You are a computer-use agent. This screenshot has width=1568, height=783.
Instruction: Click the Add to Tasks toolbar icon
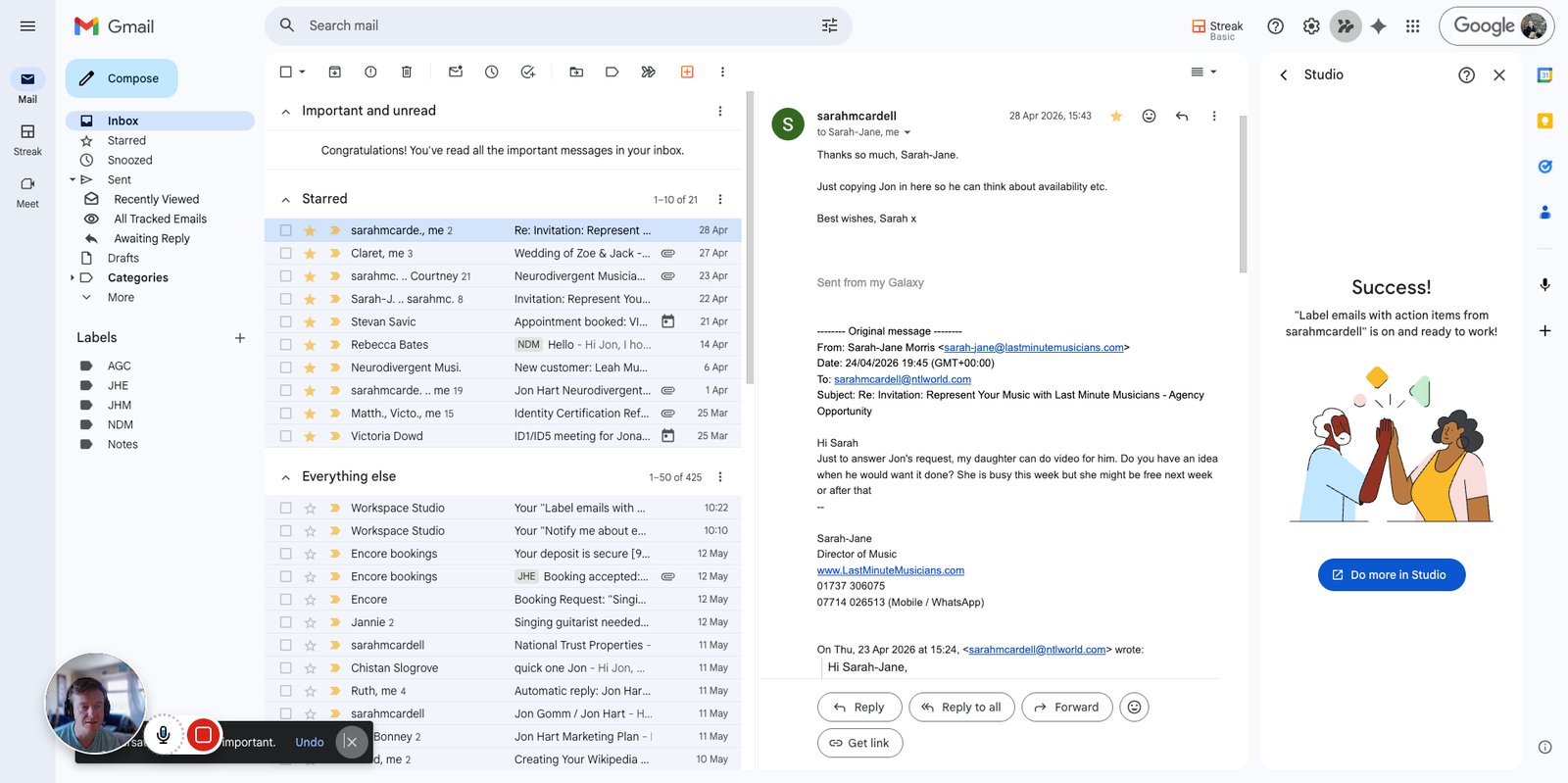point(528,72)
